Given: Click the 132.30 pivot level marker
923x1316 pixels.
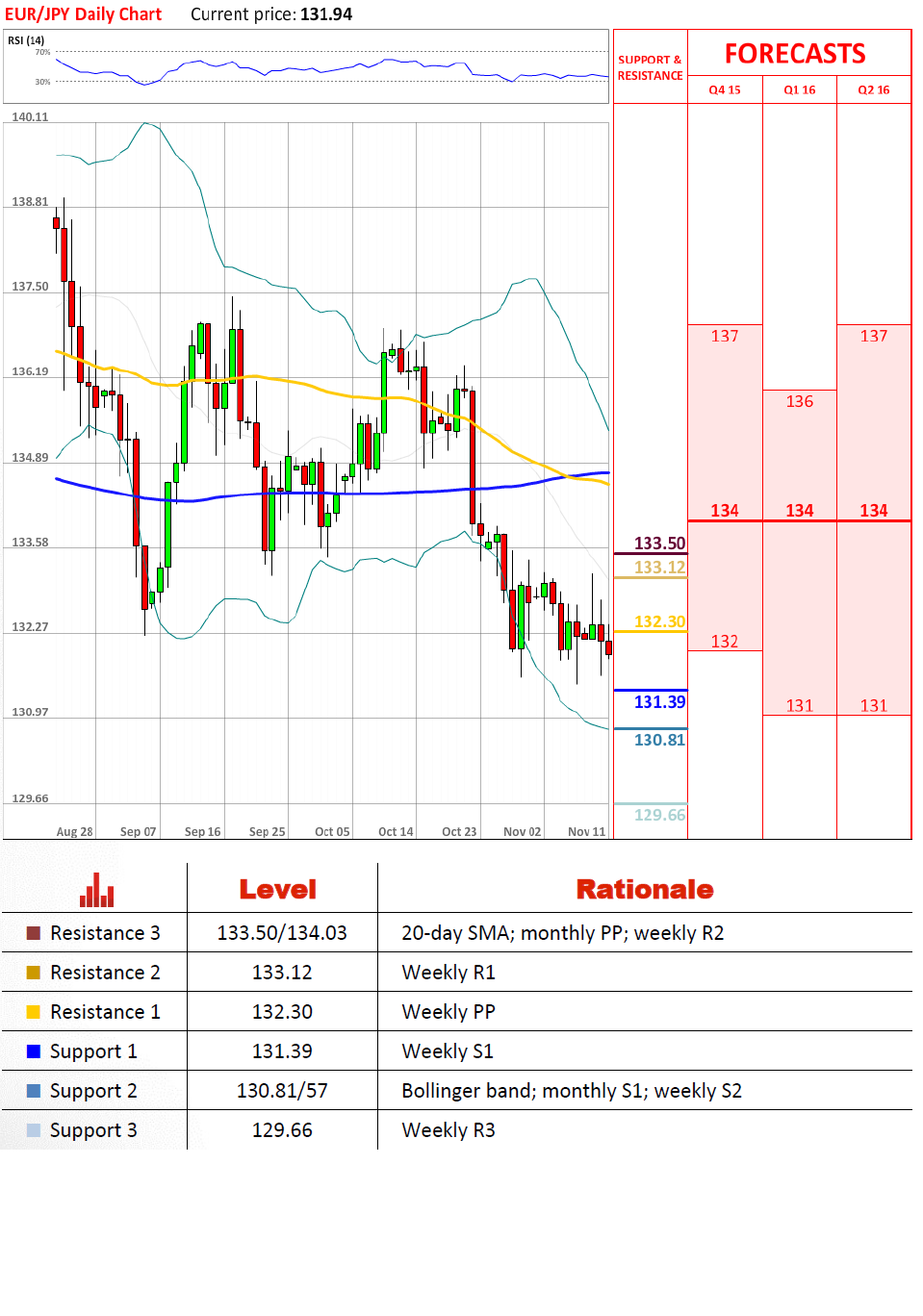Looking at the screenshot, I should 660,621.
